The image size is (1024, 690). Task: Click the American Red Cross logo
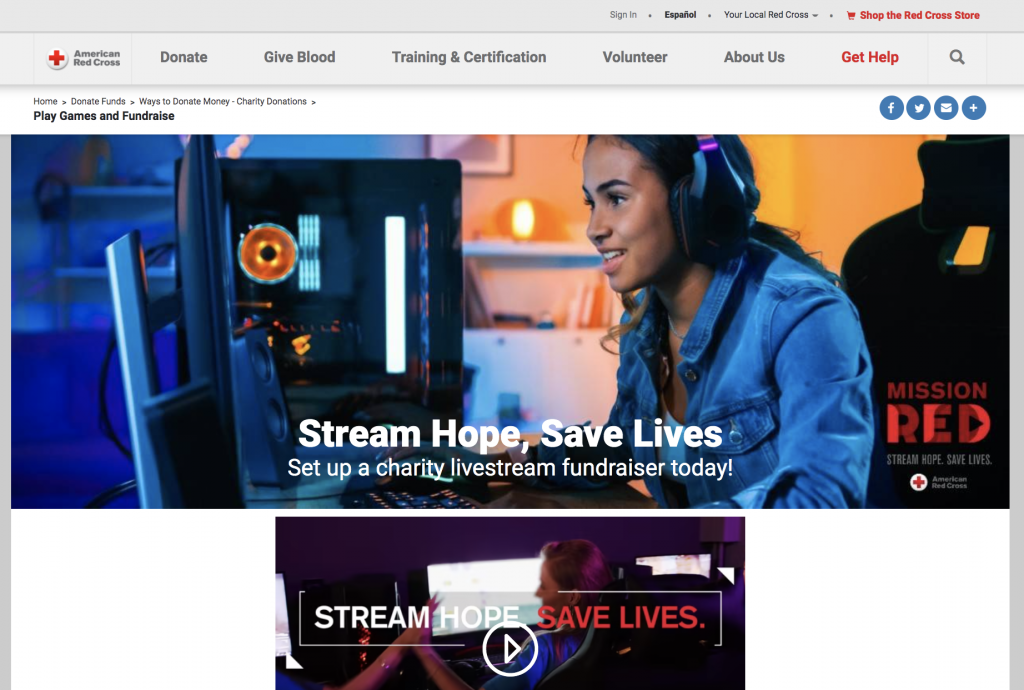point(83,58)
